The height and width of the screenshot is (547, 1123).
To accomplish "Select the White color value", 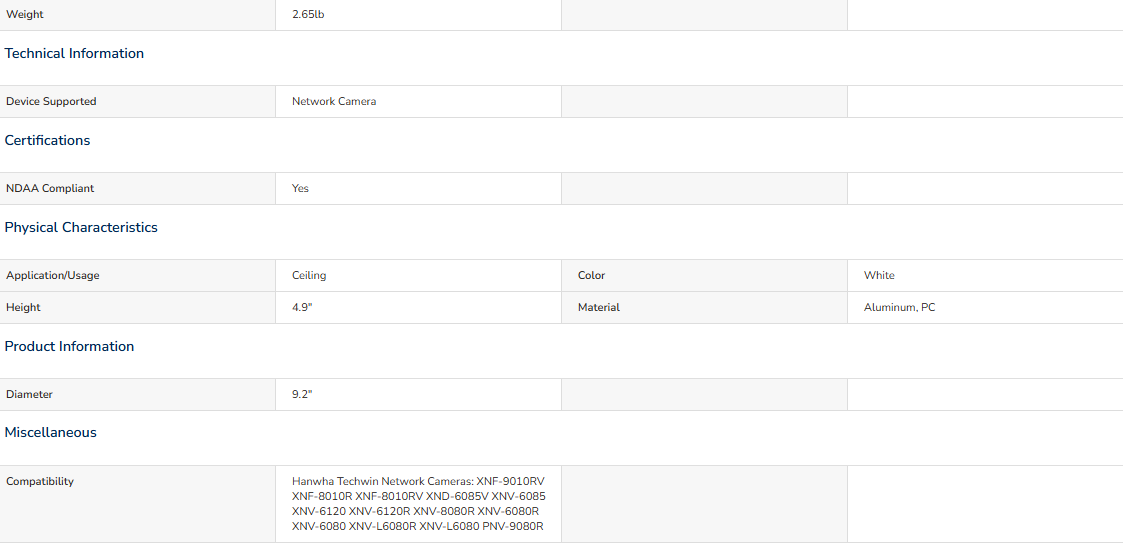I will point(879,276).
